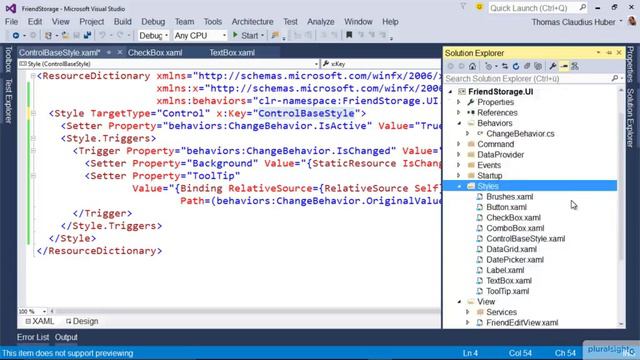Click the Save All toolbar icon
This screenshot has width=640, height=360.
point(87,36)
